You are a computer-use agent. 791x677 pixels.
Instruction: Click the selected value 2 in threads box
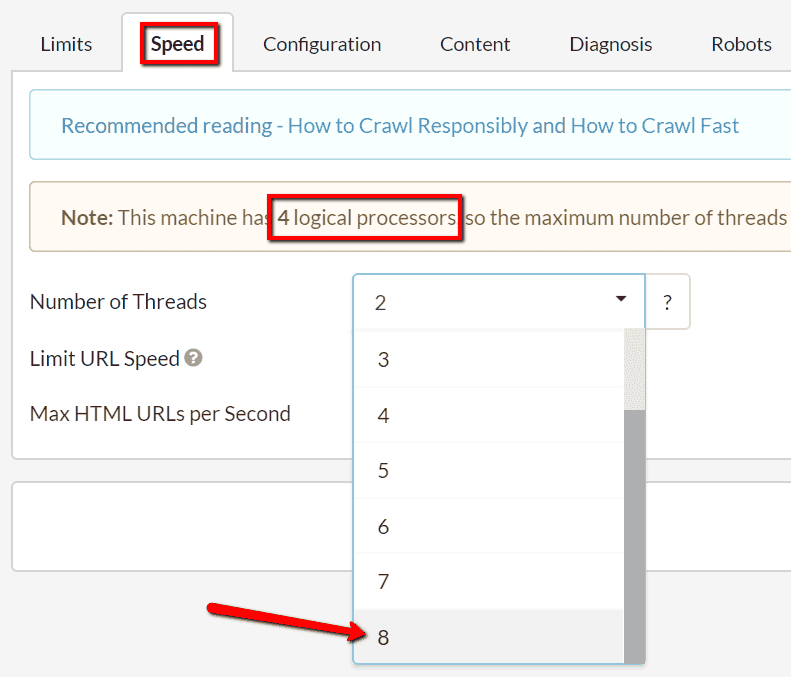pos(380,303)
